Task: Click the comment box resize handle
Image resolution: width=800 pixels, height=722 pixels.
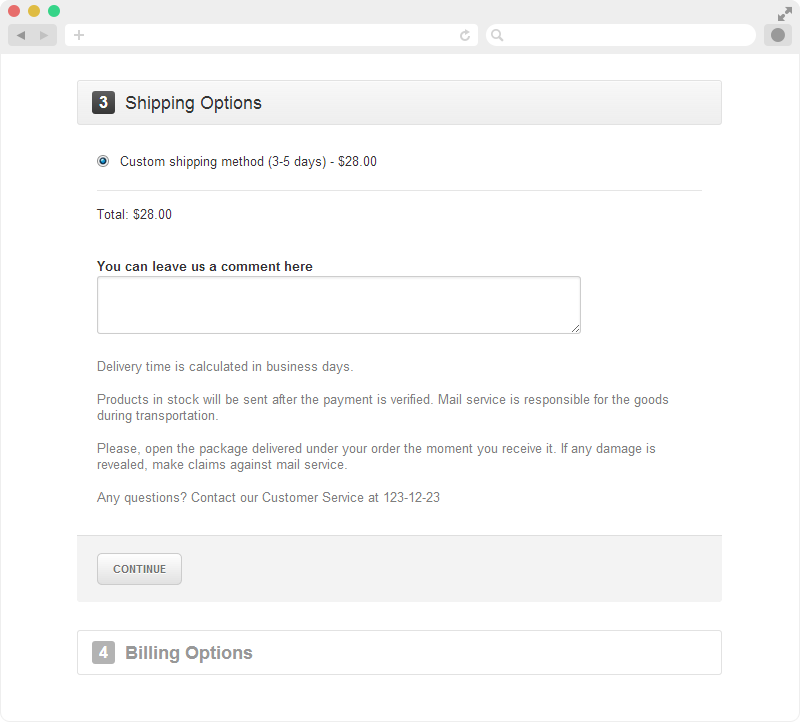Action: (576, 329)
